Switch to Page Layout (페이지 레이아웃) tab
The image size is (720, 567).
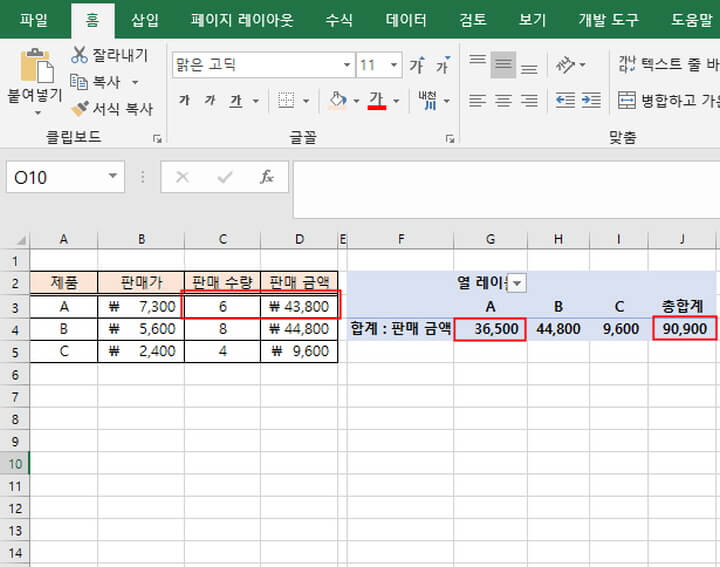pos(242,20)
